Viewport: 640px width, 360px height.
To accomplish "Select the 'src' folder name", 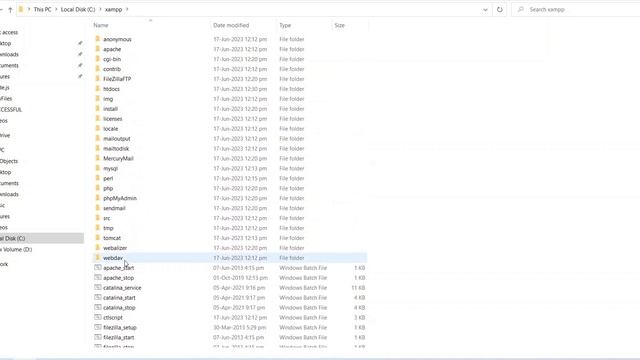I will pyautogui.click(x=107, y=218).
